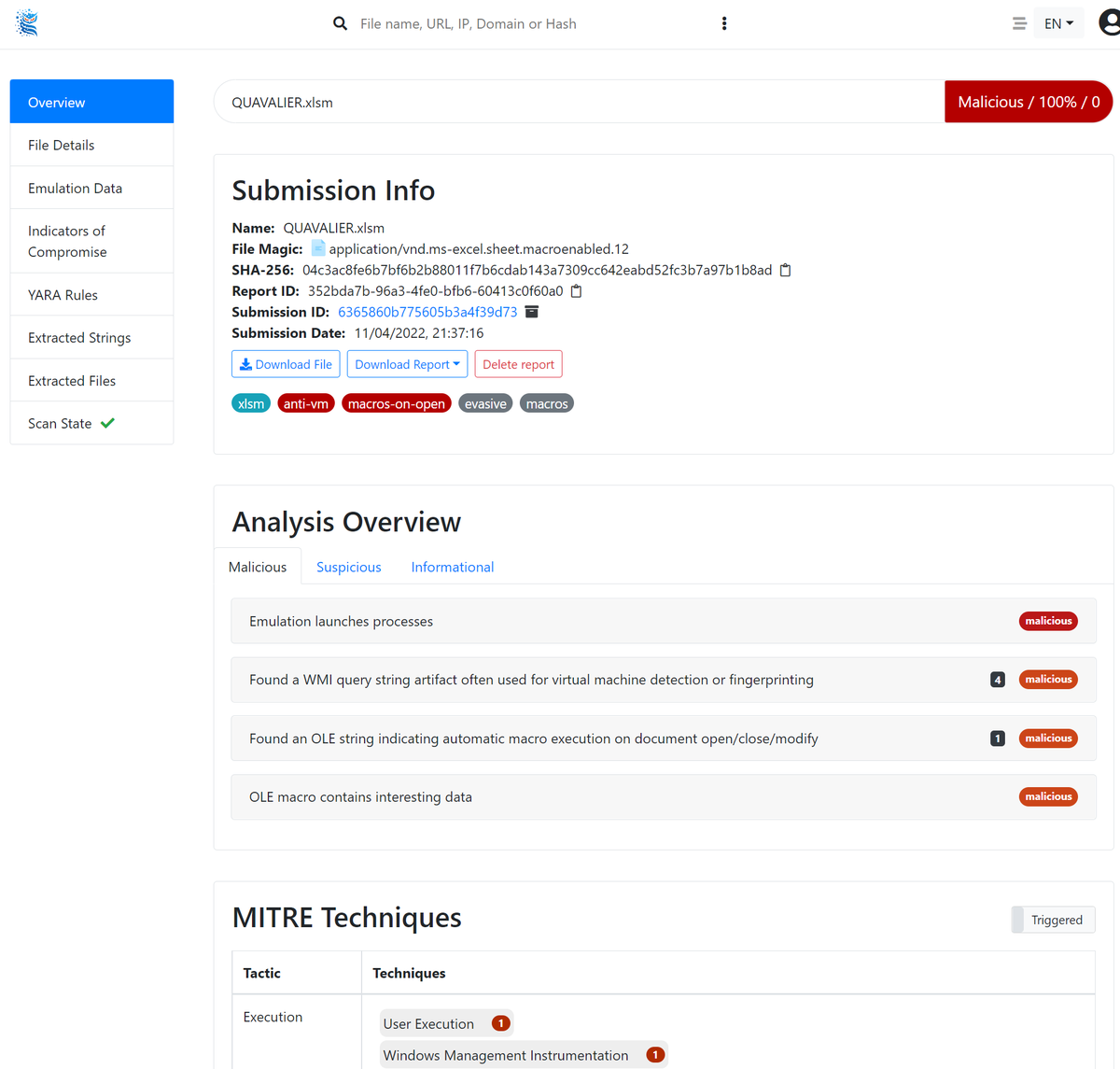The image size is (1120, 1069).
Task: Go to Extracted Strings section
Action: coord(91,337)
